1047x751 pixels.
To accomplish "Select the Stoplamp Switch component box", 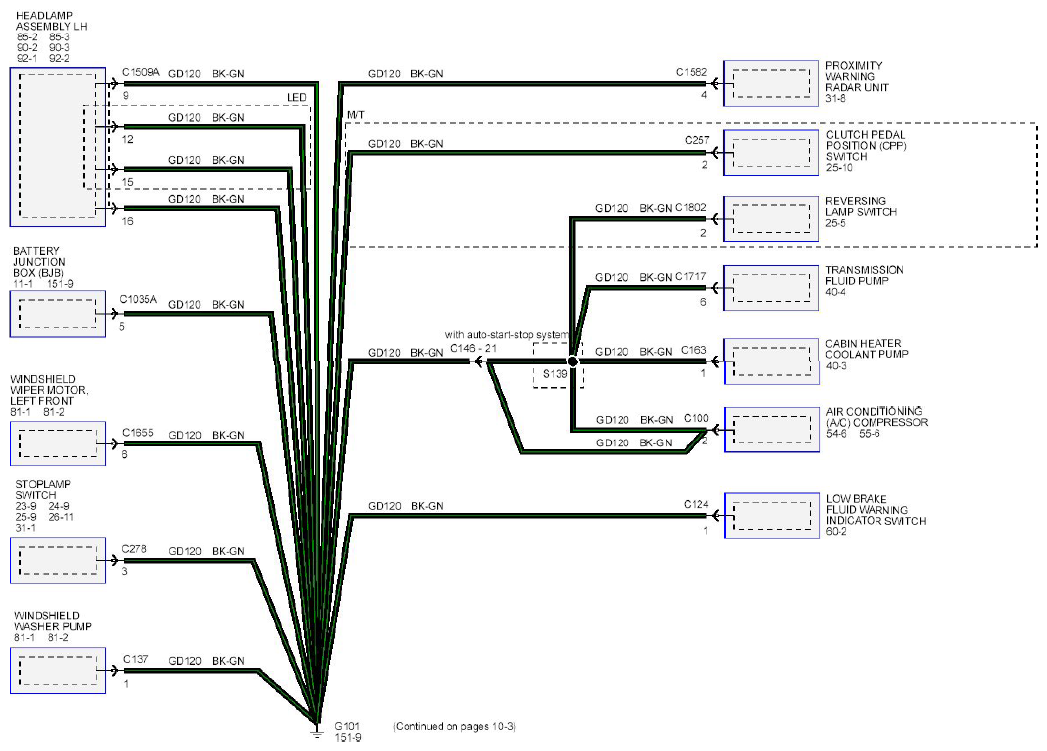I will [x=57, y=560].
